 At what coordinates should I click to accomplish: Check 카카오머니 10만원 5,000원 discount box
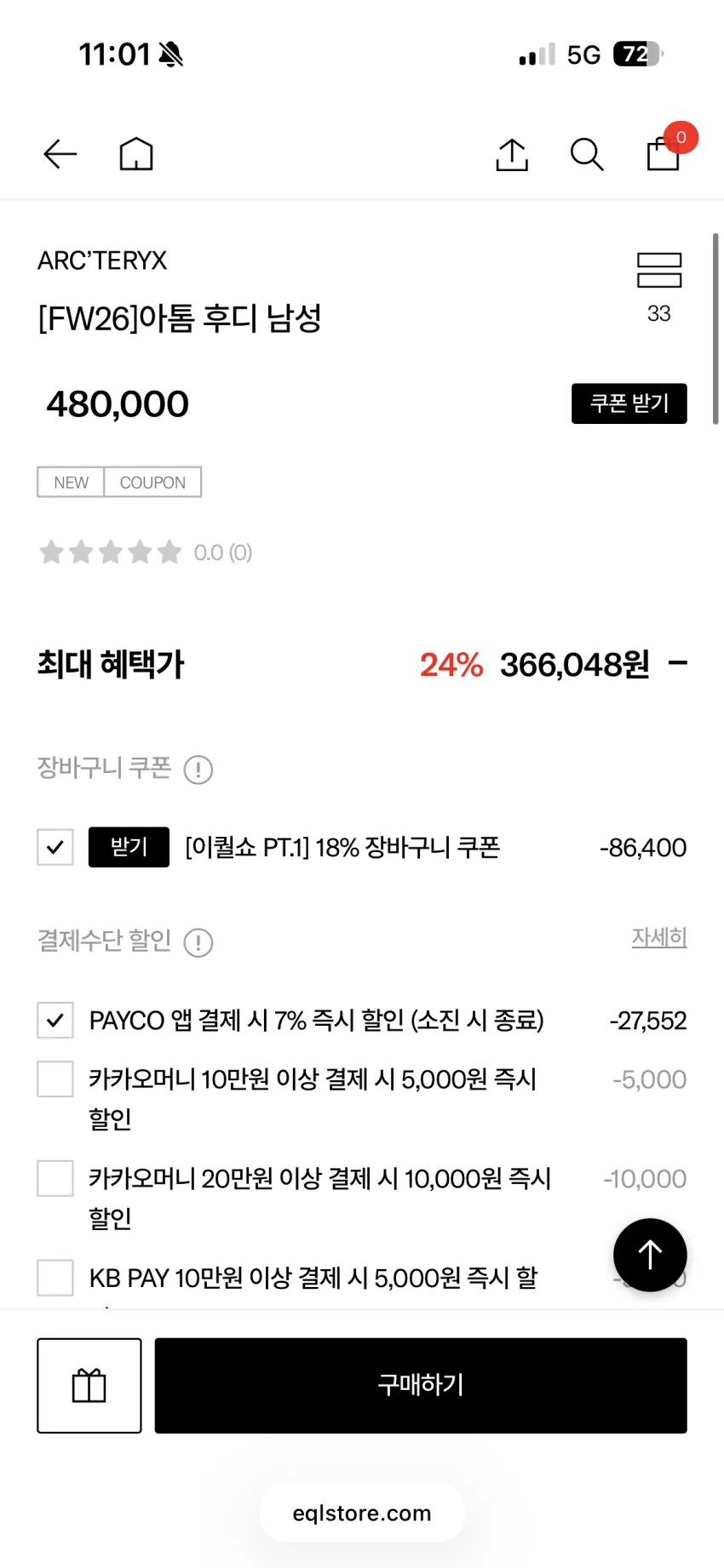(x=55, y=1079)
